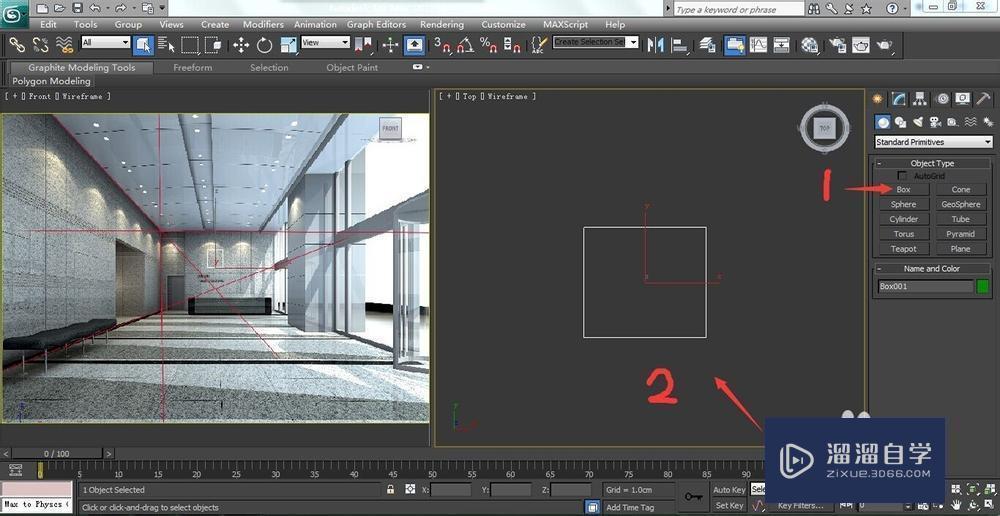Toggle the 3D Snaps button
The height and width of the screenshot is (516, 1000).
click(x=441, y=45)
